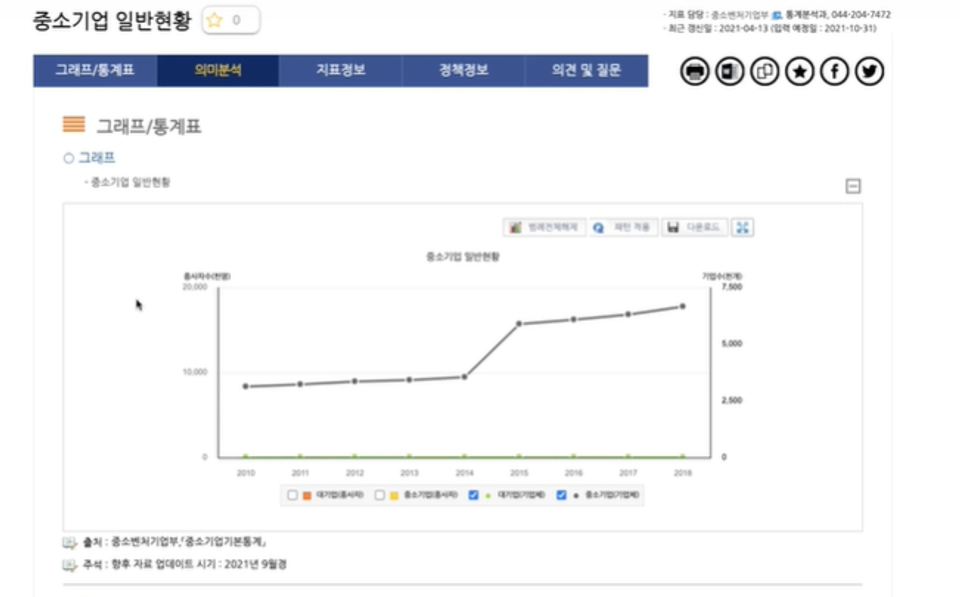Viewport: 960px width, 597px height.
Task: Click the chart title 중소기업 일반현황 above the plot
Action: tap(463, 257)
